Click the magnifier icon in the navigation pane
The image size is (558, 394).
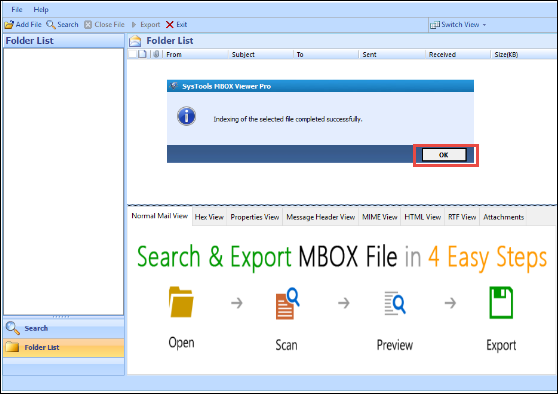click(13, 328)
